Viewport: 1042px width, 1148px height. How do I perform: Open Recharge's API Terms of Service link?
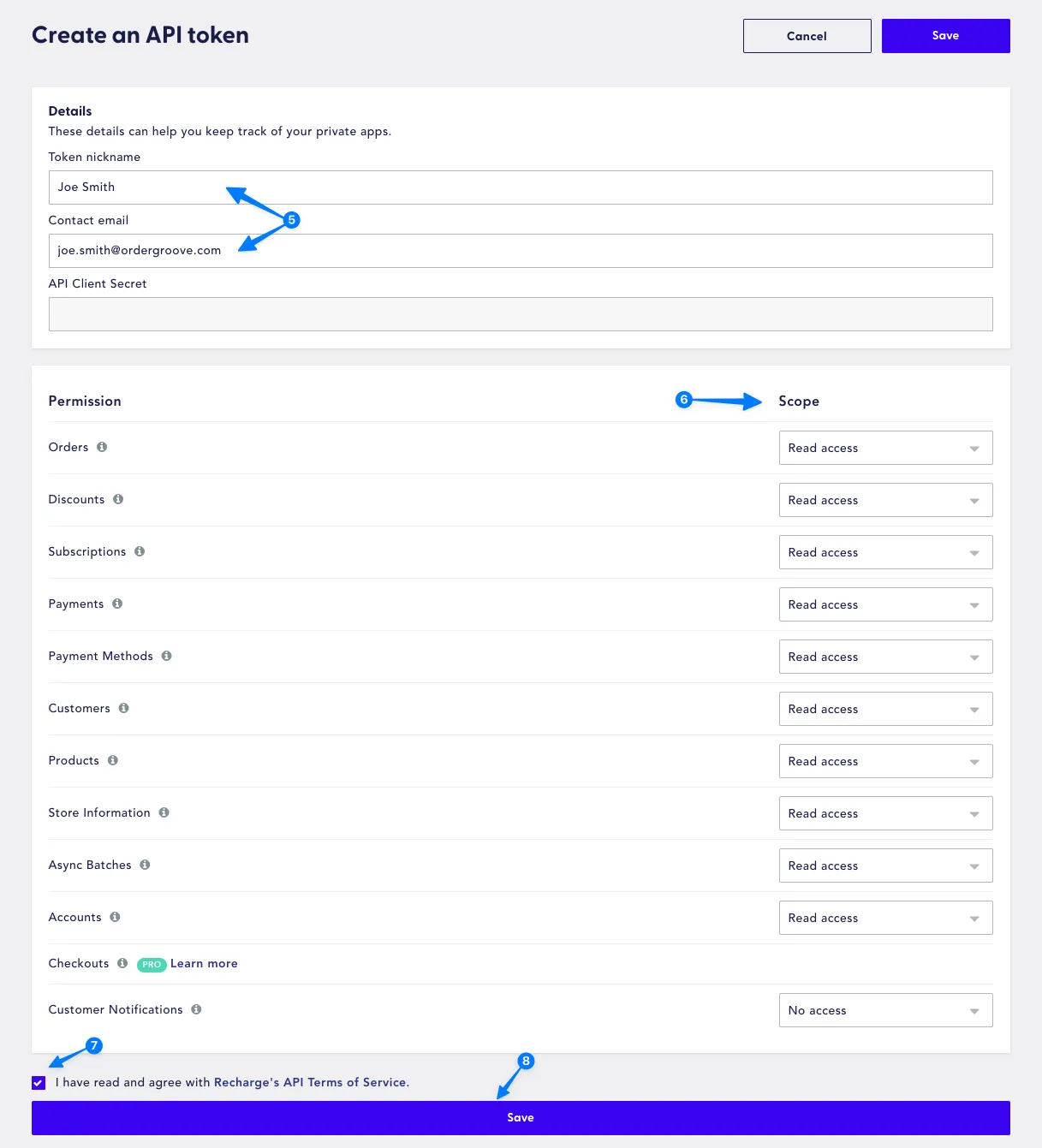(311, 1082)
